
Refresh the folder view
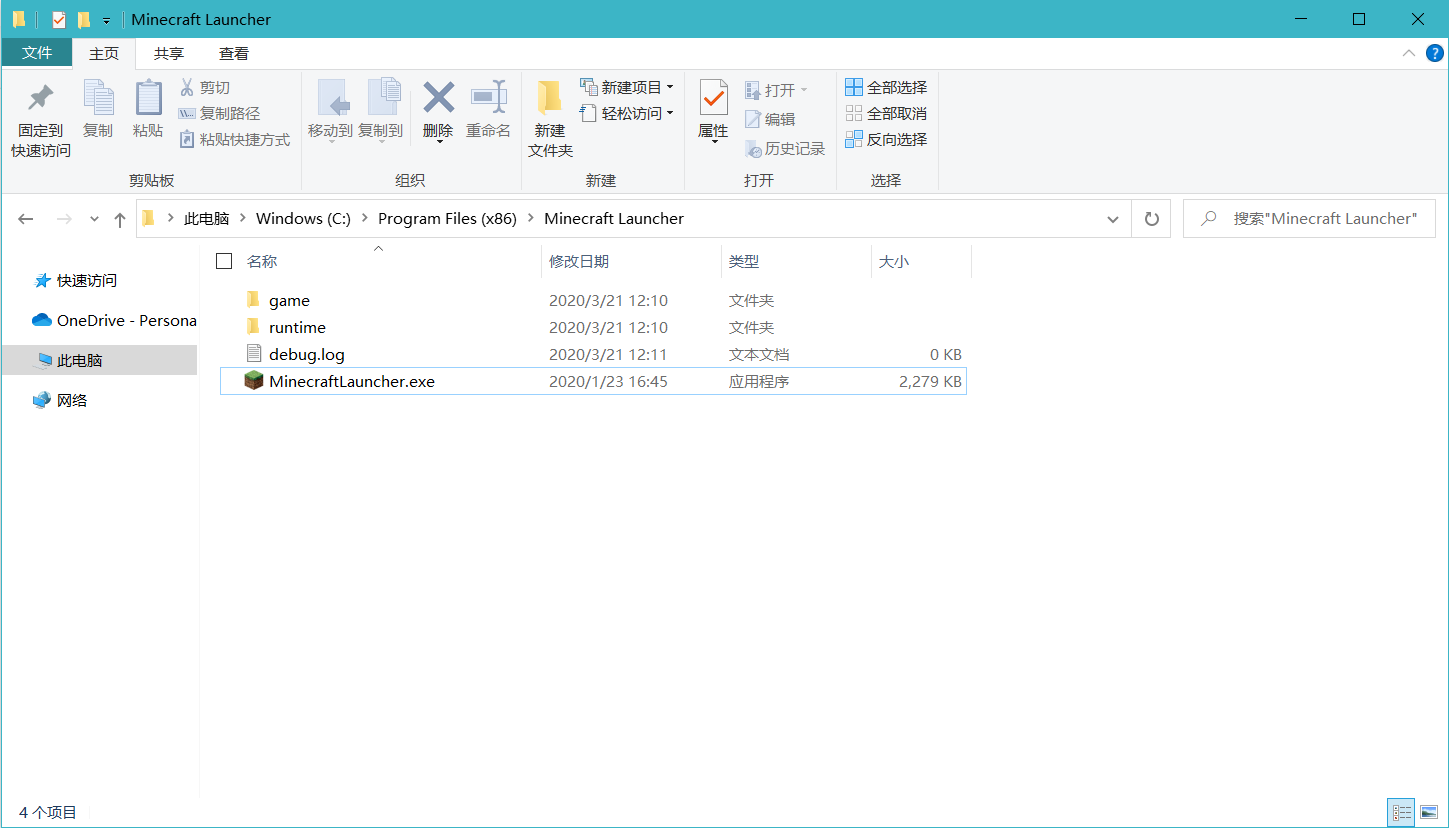tap(1151, 218)
